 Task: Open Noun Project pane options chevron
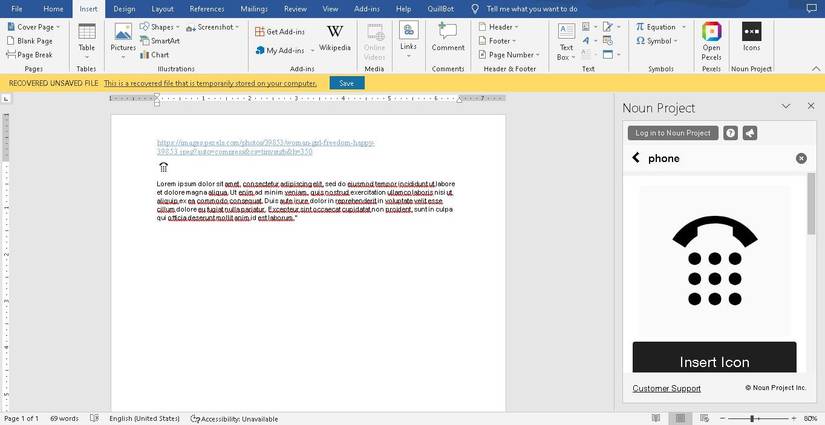(786, 106)
